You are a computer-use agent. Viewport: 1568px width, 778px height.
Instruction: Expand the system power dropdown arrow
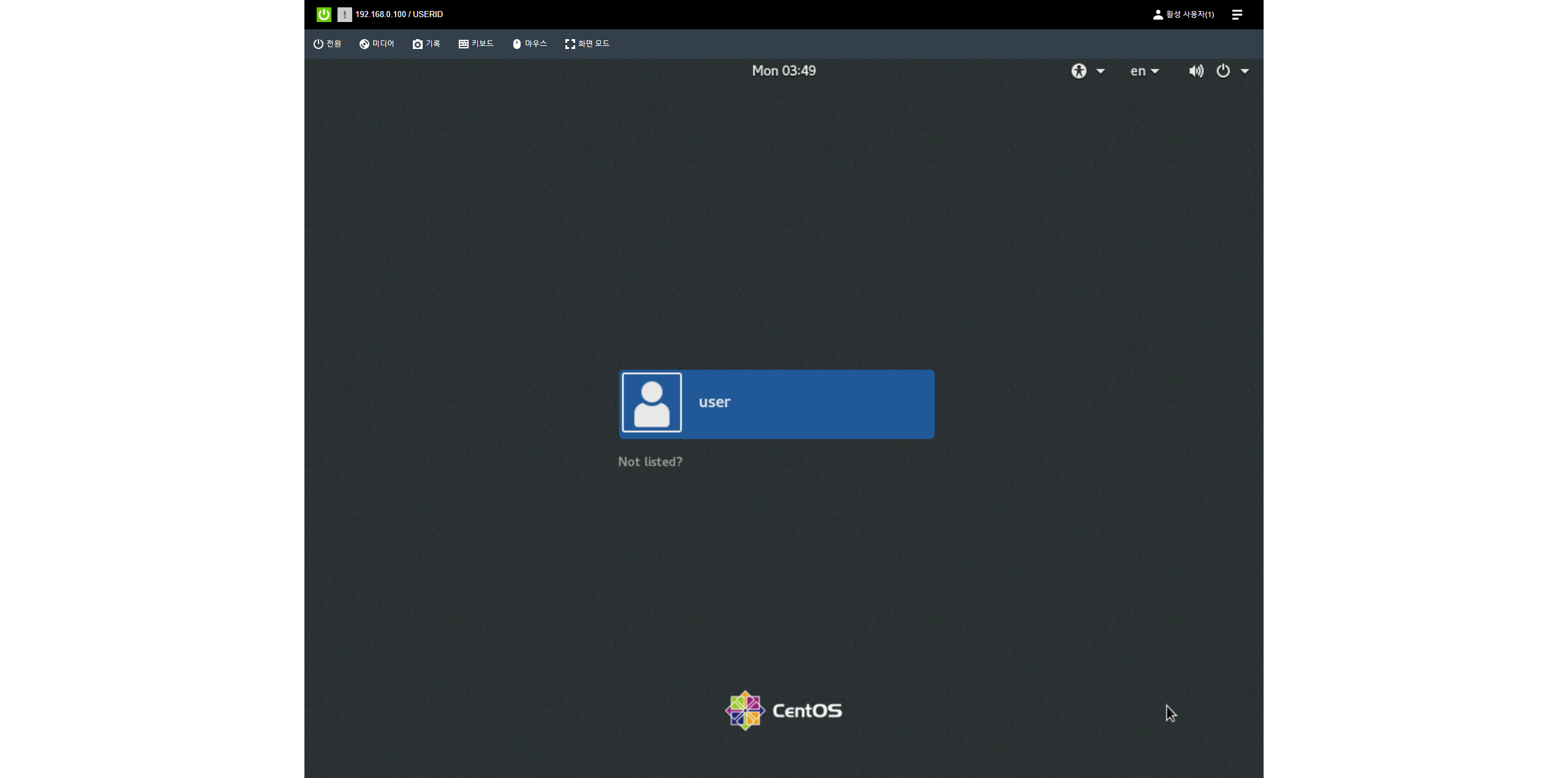tap(1245, 71)
